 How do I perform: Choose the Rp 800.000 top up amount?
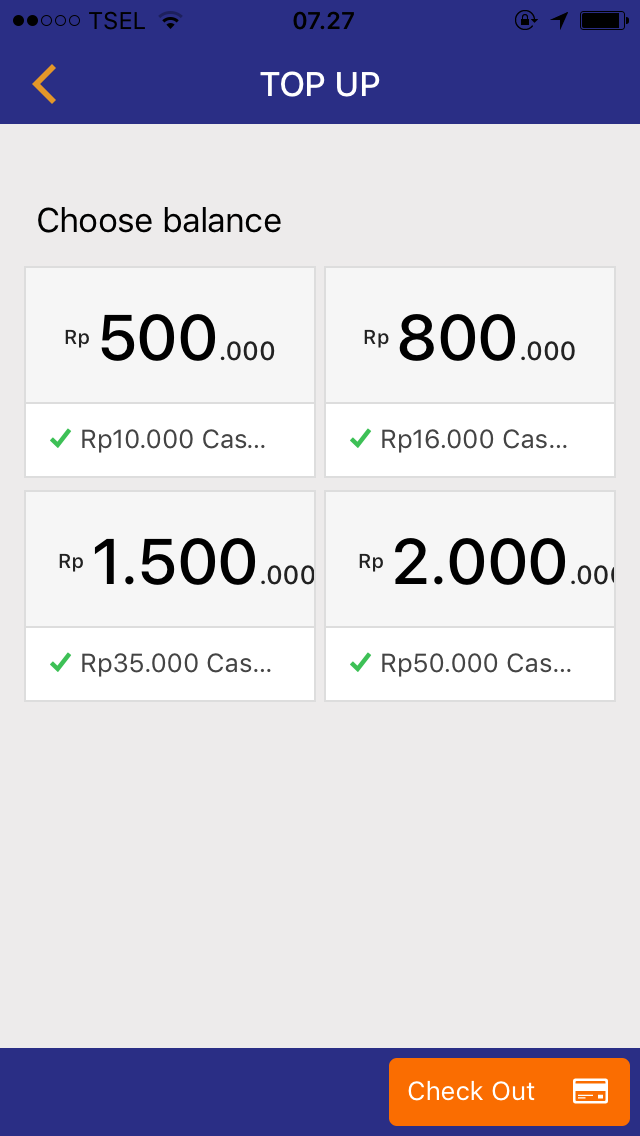click(470, 337)
